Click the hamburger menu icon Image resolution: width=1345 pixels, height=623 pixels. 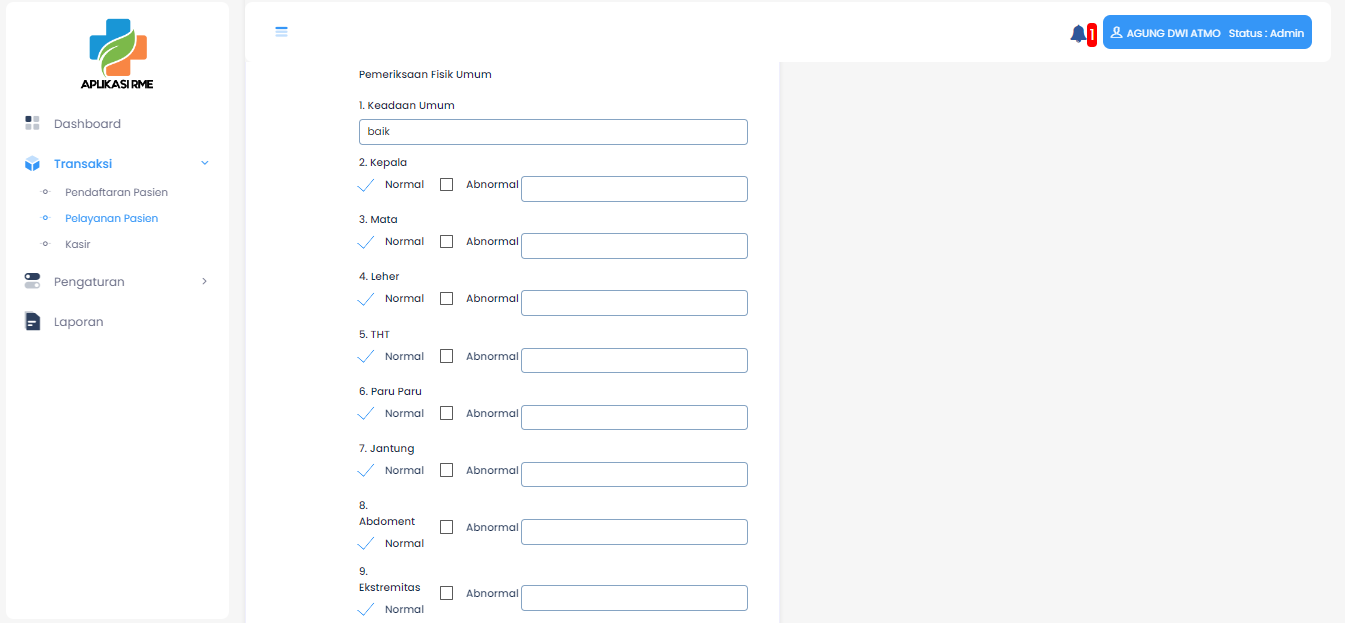point(282,32)
